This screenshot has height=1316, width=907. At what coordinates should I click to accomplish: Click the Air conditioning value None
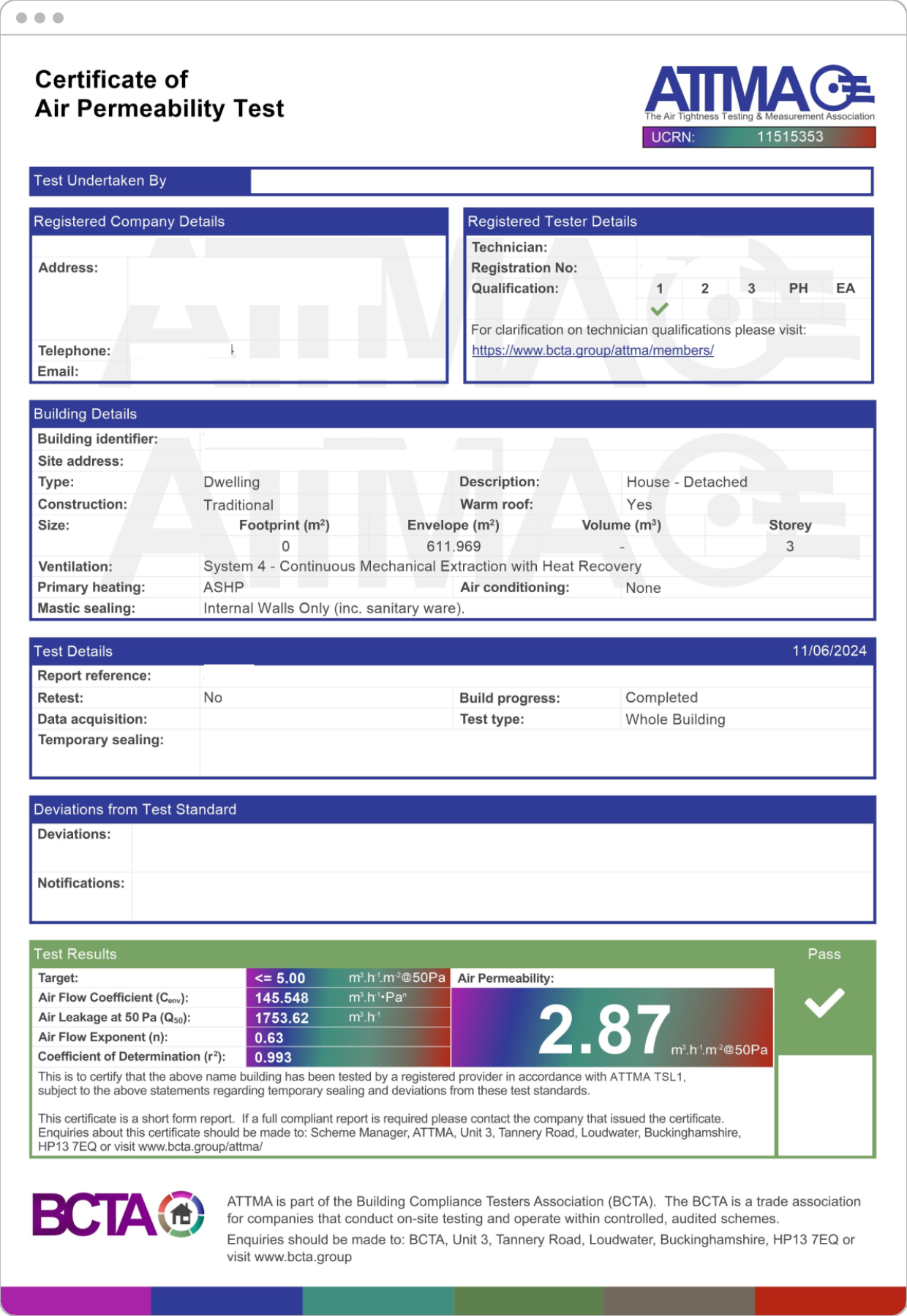click(643, 588)
